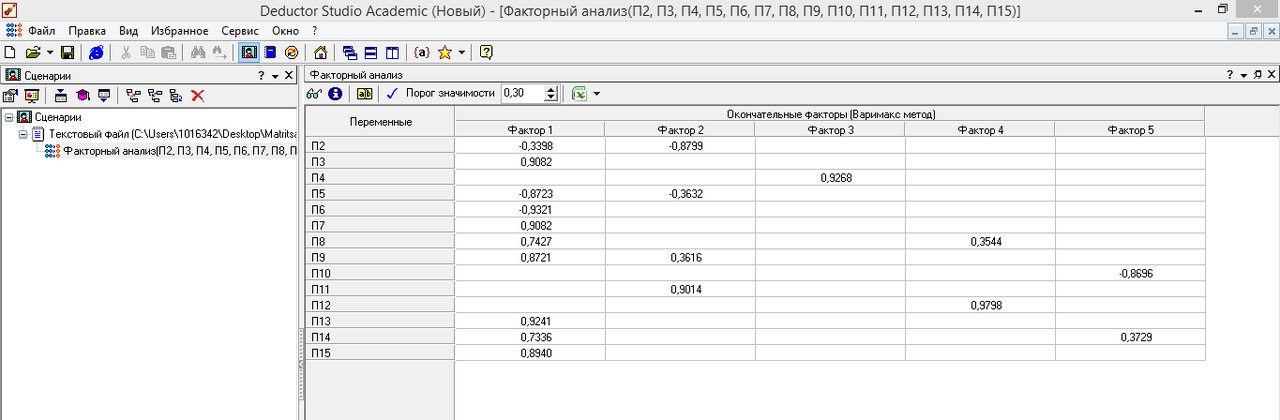
Task: Open the ? help menu
Action: coord(314,31)
